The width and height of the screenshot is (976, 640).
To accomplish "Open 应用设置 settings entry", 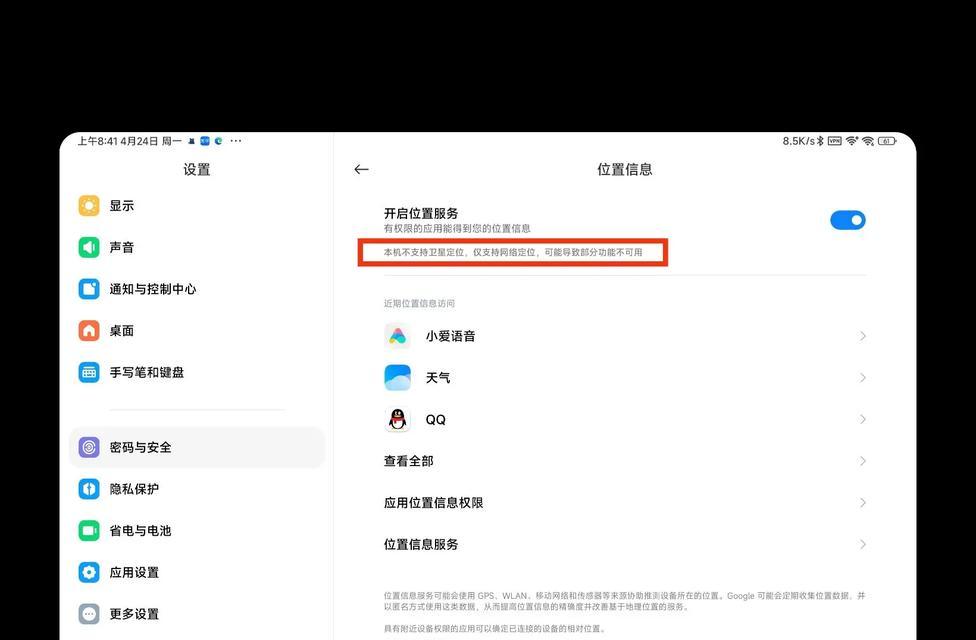I will point(197,572).
